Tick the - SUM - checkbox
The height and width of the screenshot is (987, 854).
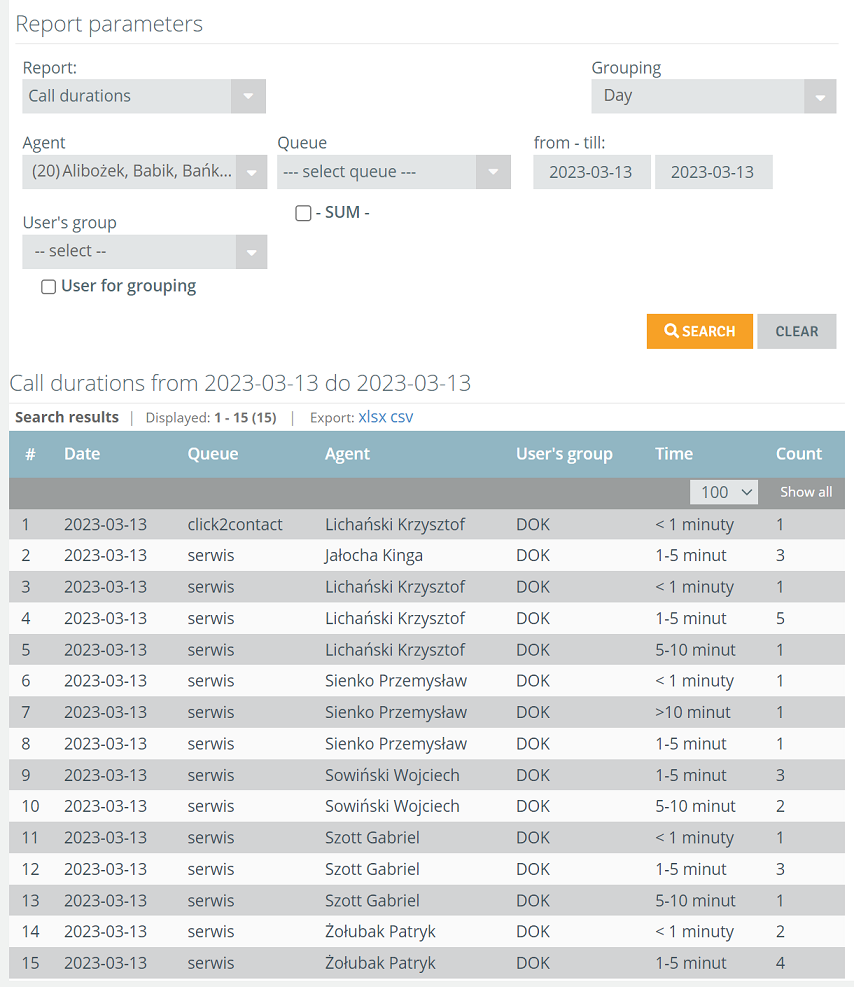tap(303, 213)
